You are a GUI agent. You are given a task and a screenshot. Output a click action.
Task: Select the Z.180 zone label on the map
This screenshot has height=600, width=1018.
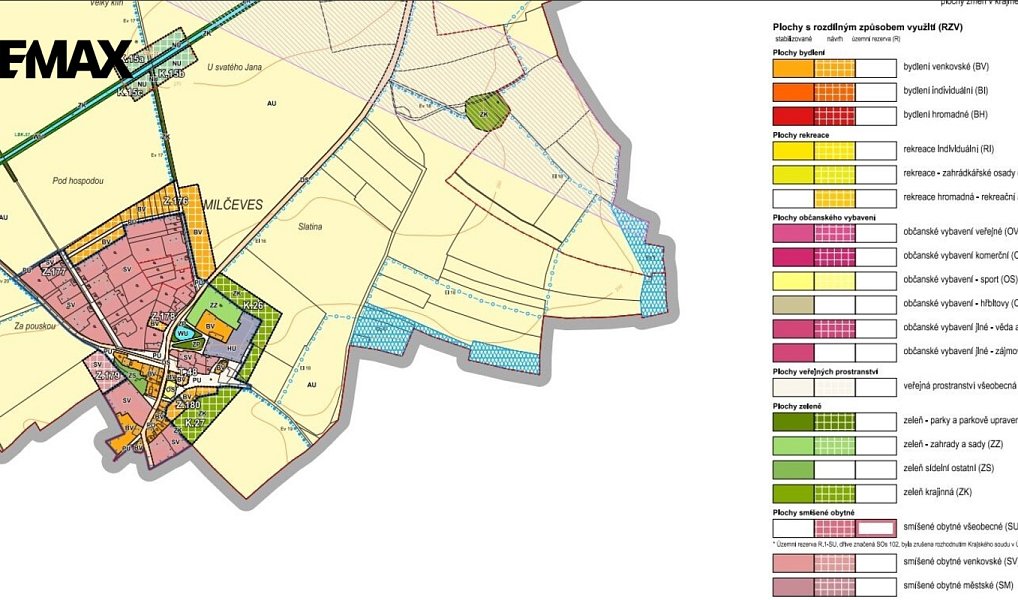[188, 405]
